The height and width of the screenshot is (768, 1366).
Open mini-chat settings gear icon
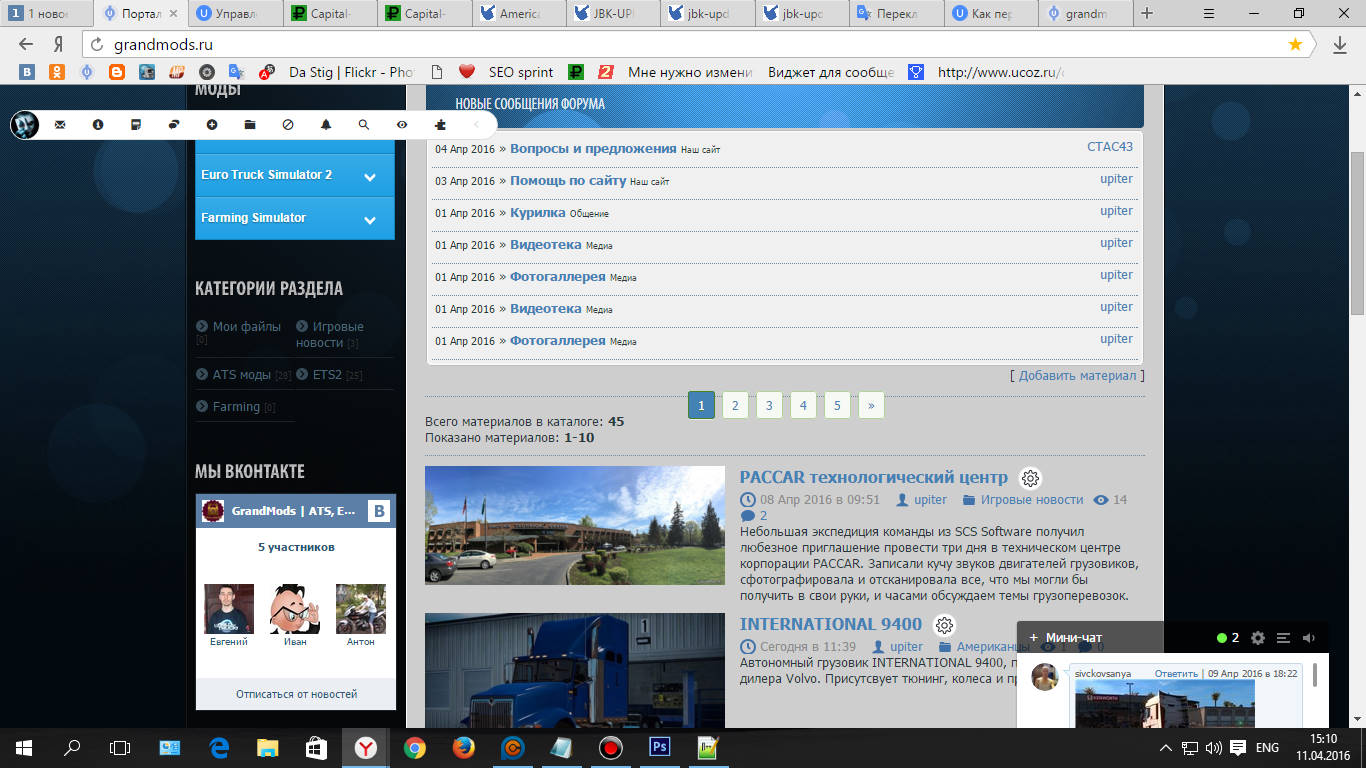[x=1258, y=638]
